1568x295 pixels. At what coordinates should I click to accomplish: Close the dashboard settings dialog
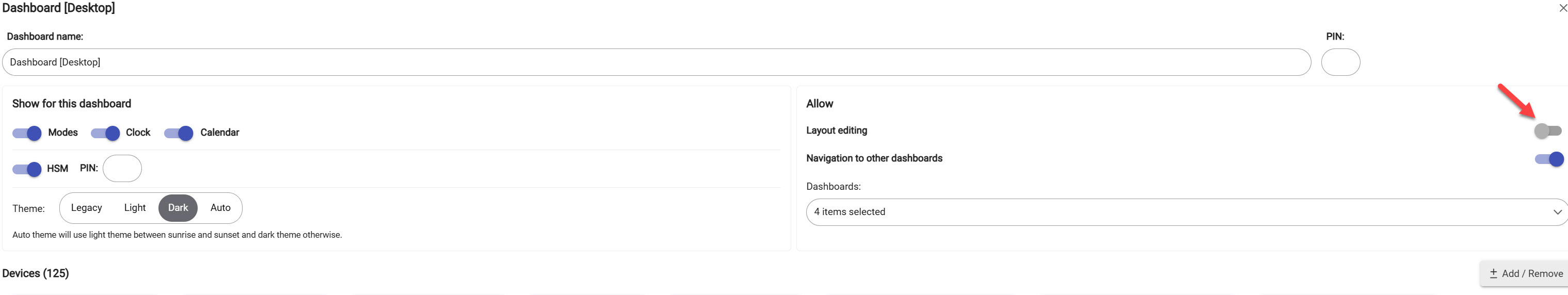1562,8
